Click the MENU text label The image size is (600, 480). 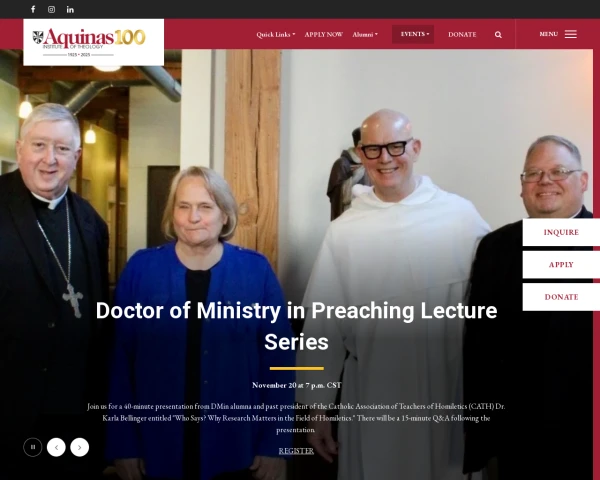click(x=548, y=34)
